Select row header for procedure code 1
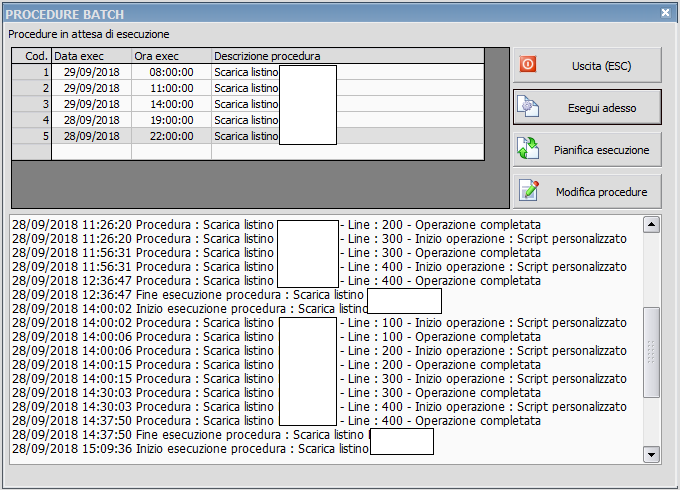Screen dimensions: 680x490 (31, 72)
